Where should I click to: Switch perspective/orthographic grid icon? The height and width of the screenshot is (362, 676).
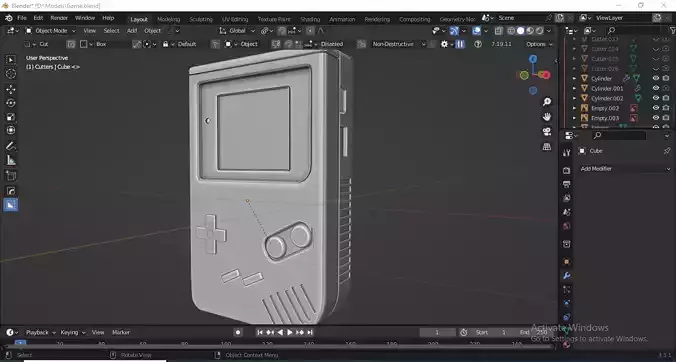[x=547, y=147]
